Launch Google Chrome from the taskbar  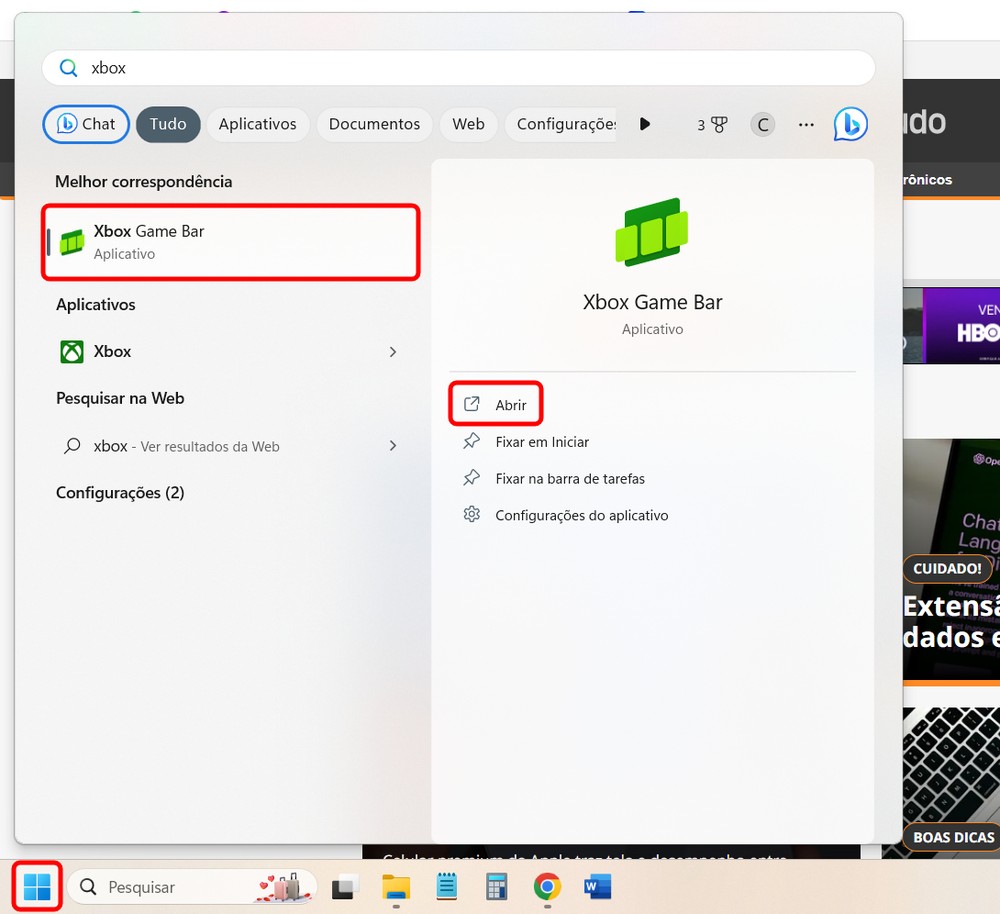click(x=546, y=887)
